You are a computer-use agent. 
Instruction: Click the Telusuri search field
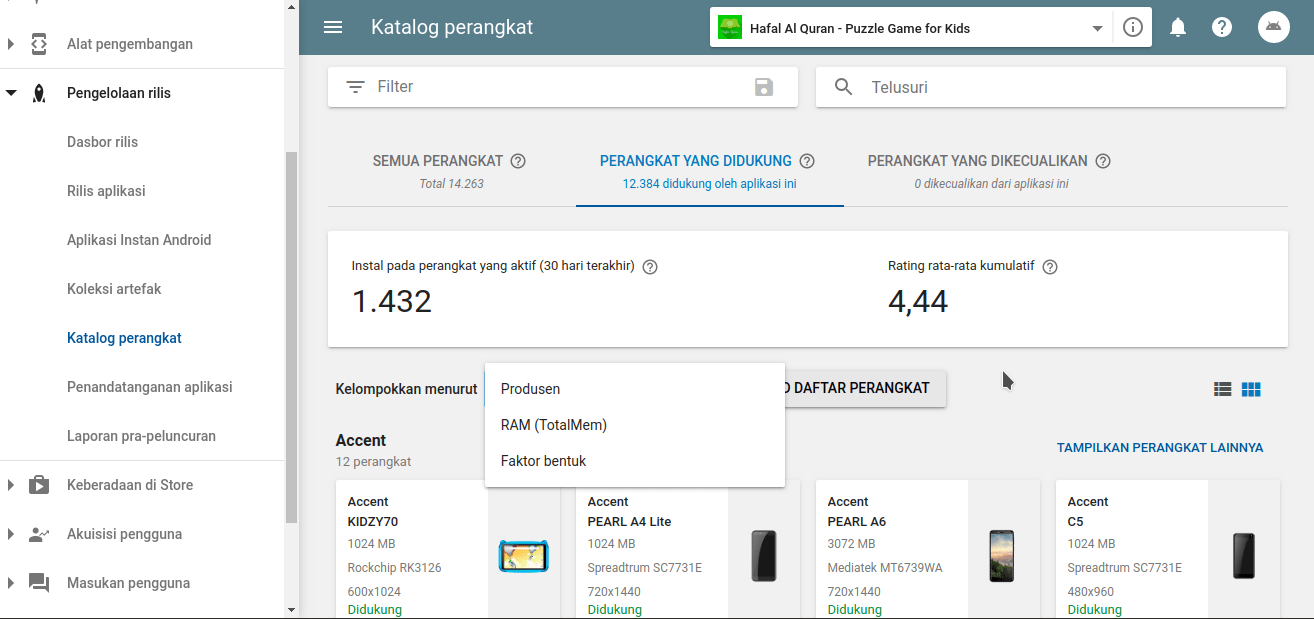click(1050, 87)
